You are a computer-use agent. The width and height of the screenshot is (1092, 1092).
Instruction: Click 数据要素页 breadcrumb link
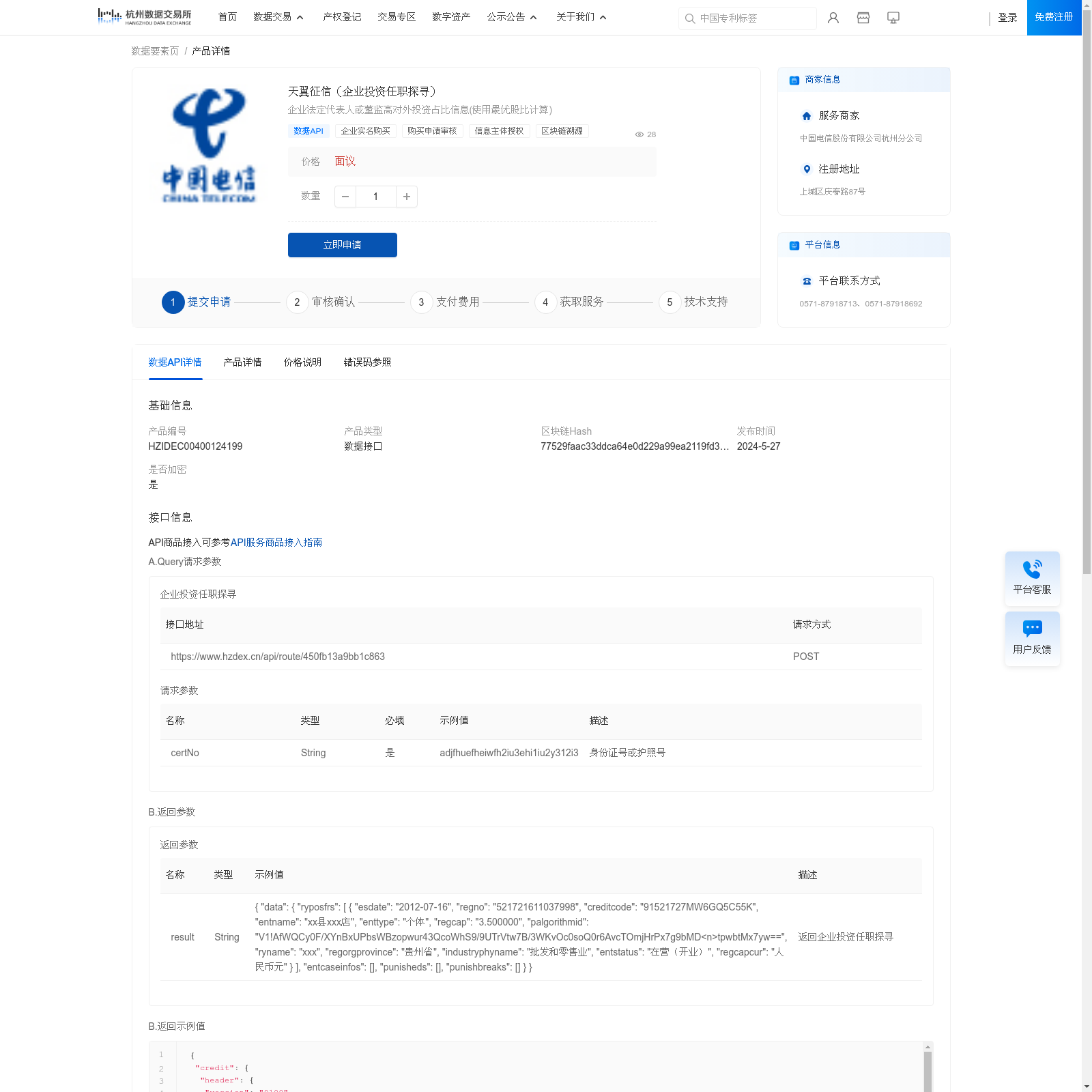(155, 51)
